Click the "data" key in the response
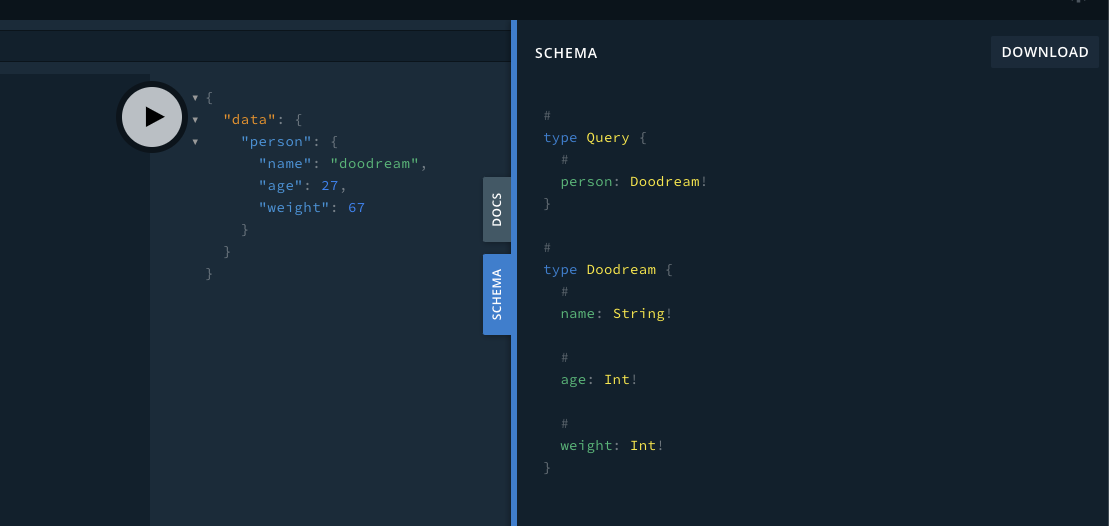 [250, 119]
